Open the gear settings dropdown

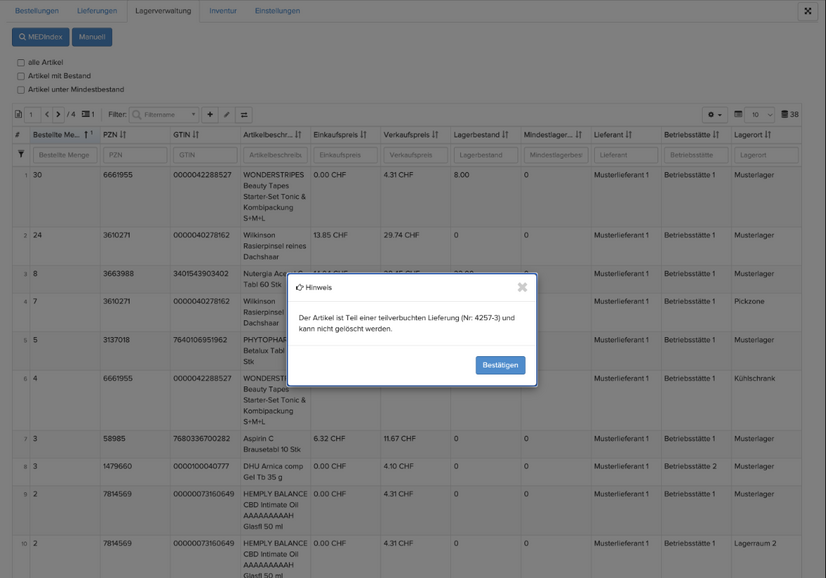click(x=714, y=115)
